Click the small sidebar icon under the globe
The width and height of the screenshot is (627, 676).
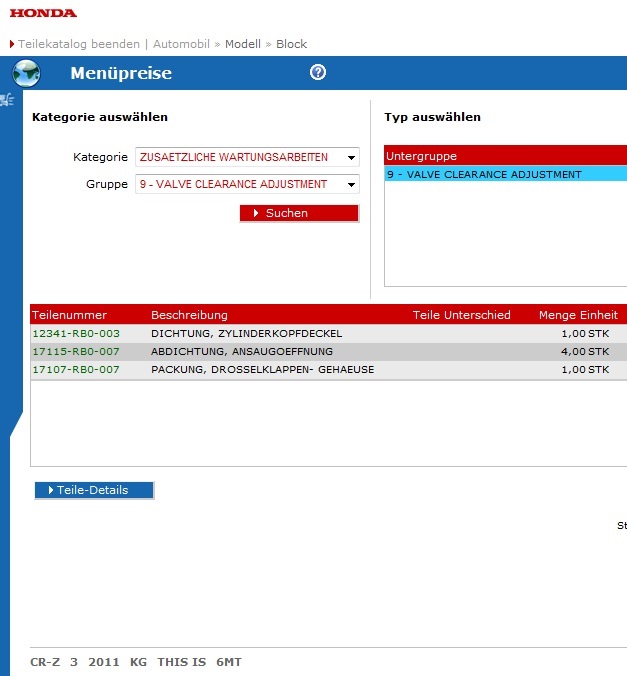point(7,99)
